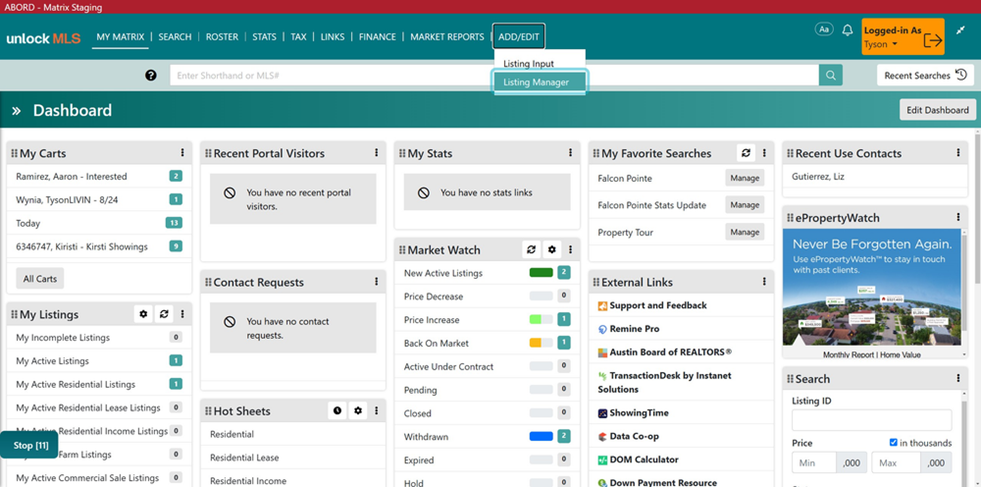981x487 pixels.
Task: Open the Residential Lease hot sheet
Action: 243,458
